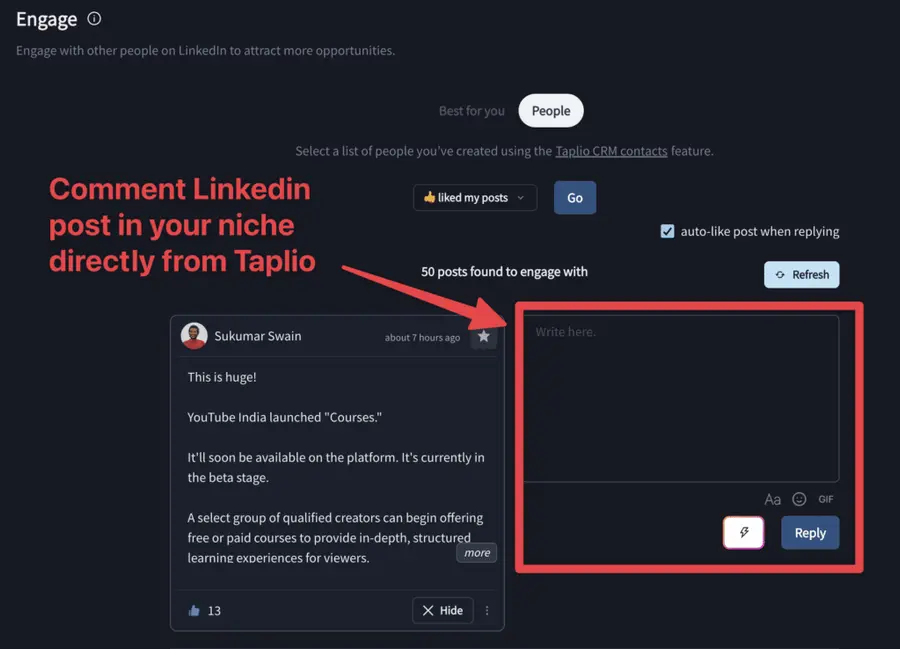The image size is (900, 649).
Task: Click the YouTube India launched Courses line
Action: [x=285, y=417]
